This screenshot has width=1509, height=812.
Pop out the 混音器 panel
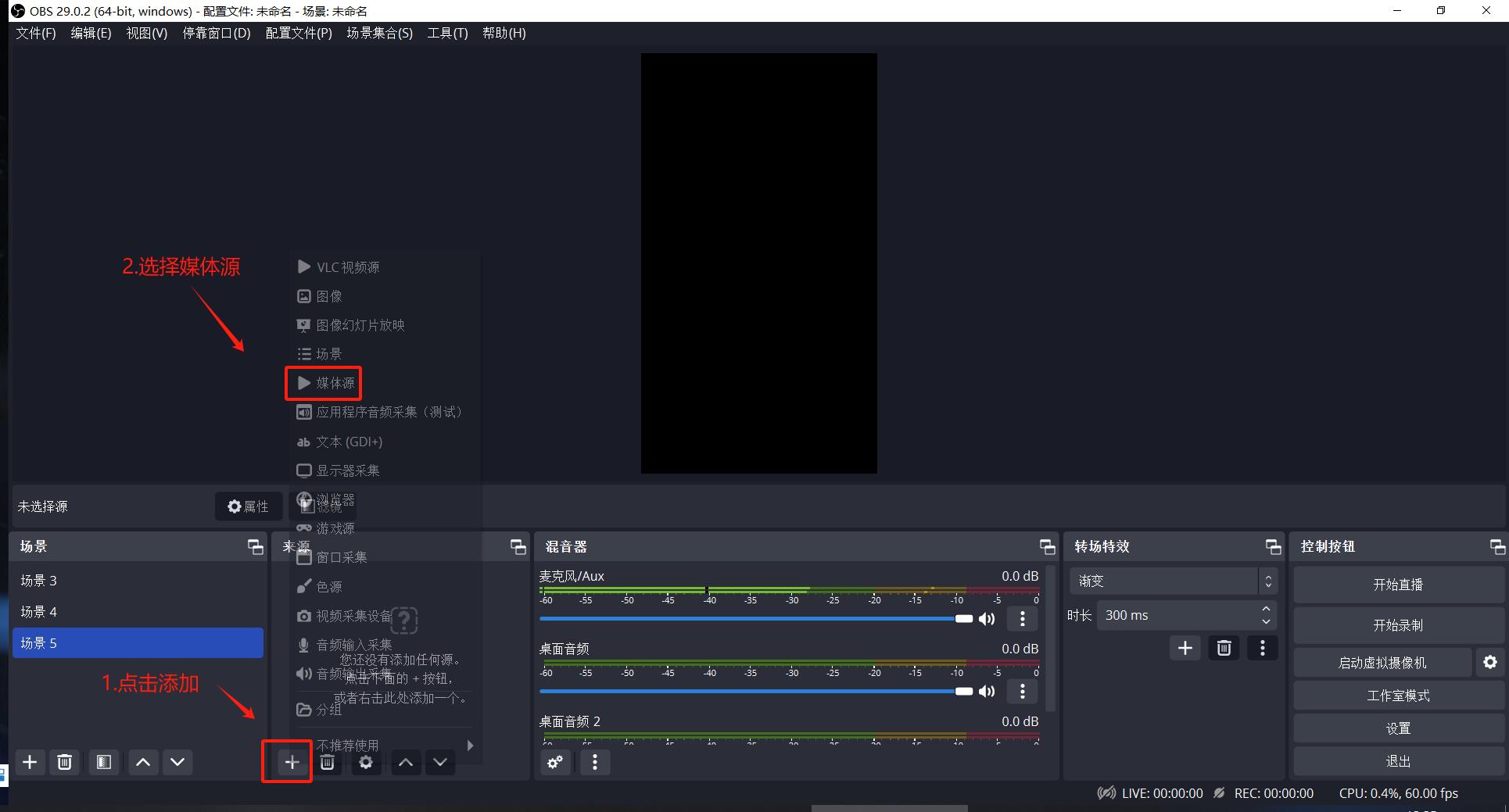1047,546
